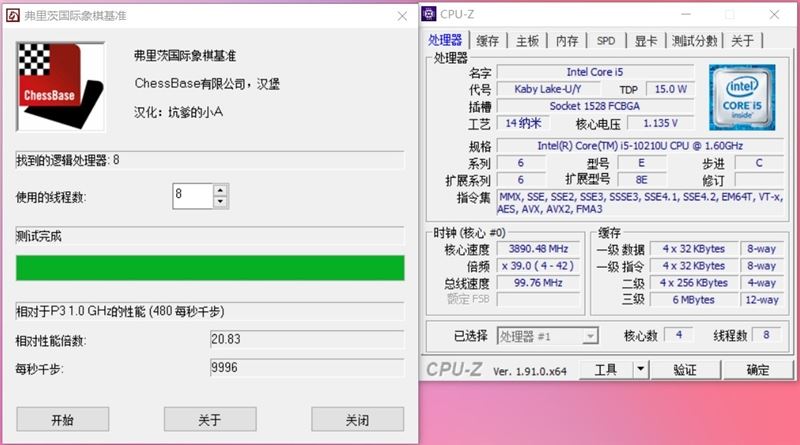Click the stepping value C
Viewport: 800px width, 445px height.
759,163
